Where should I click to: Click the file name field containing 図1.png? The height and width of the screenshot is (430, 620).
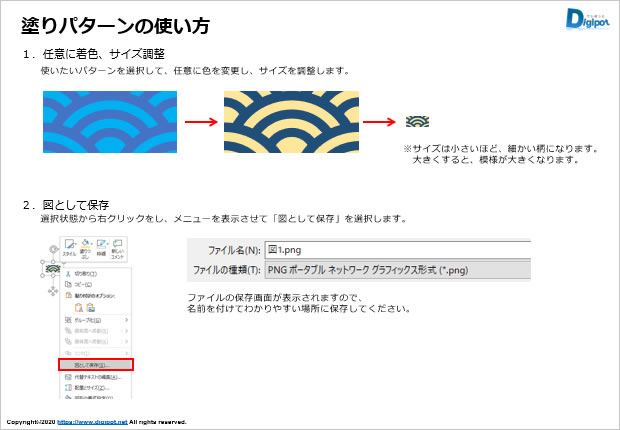[397, 250]
